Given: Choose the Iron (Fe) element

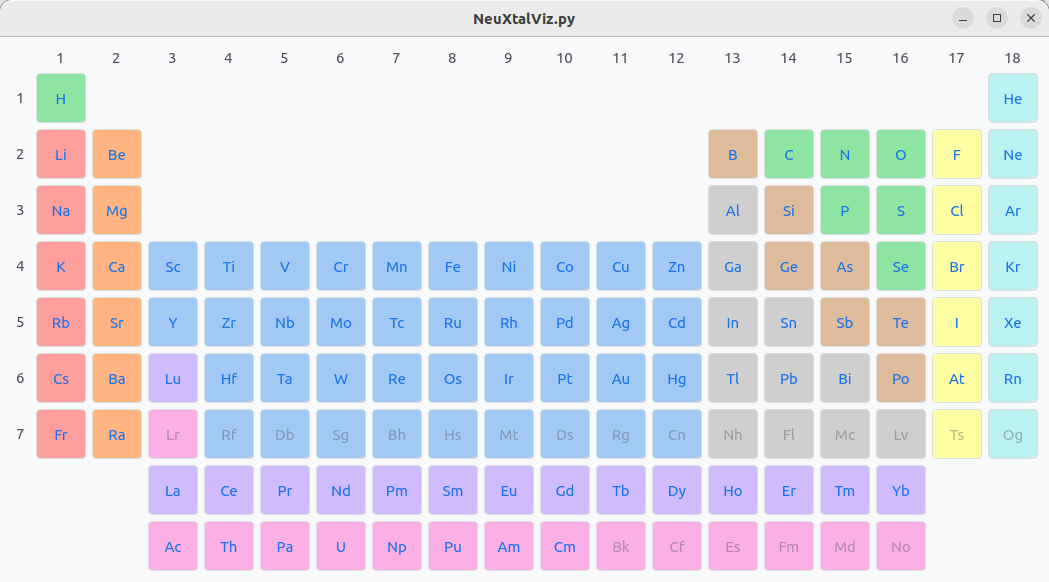Looking at the screenshot, I should point(453,266).
